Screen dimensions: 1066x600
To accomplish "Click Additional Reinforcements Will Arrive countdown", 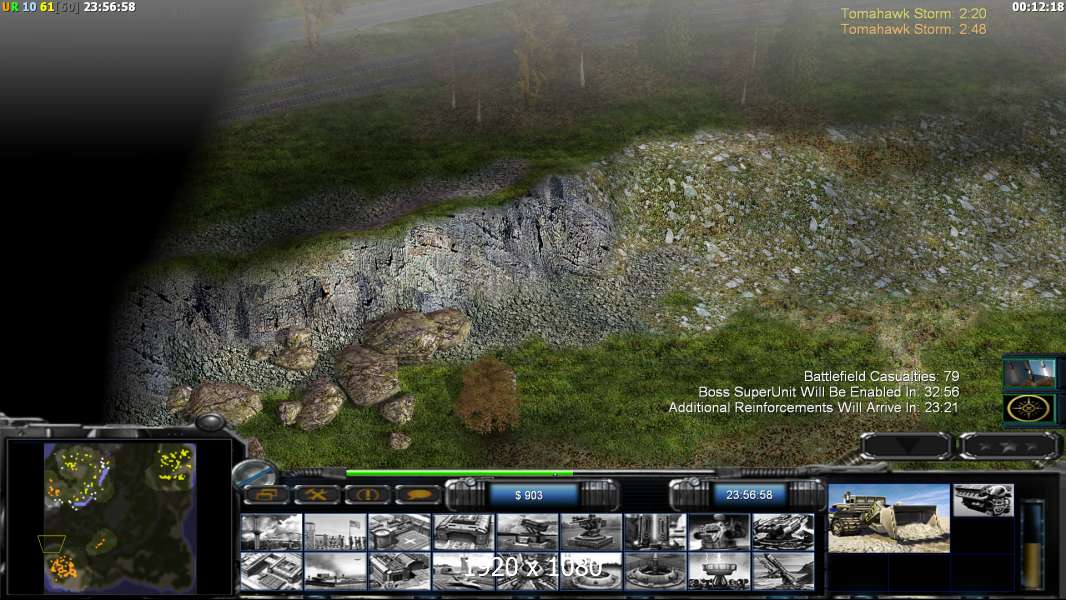I will pyautogui.click(x=814, y=408).
